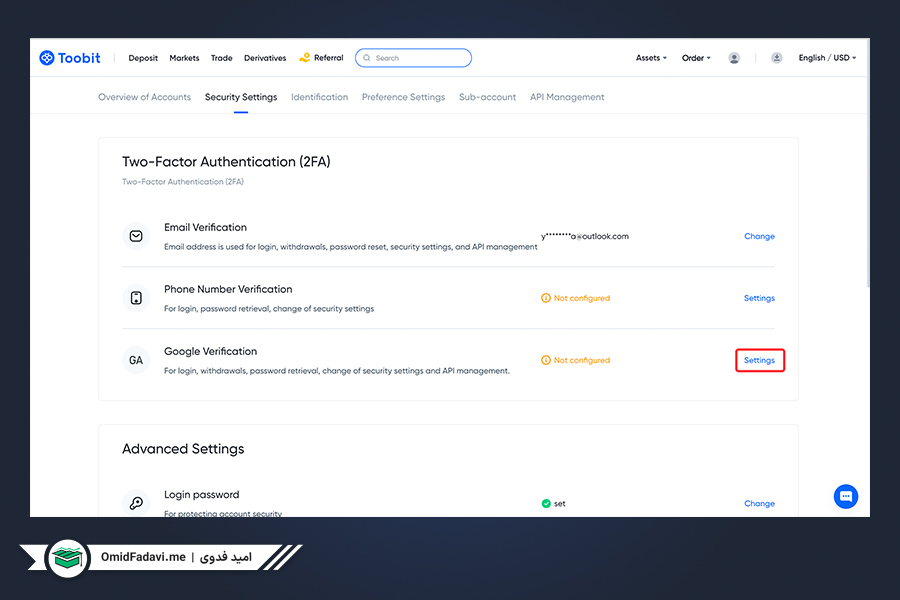Click the search magnifier icon
This screenshot has width=900, height=600.
(x=367, y=58)
